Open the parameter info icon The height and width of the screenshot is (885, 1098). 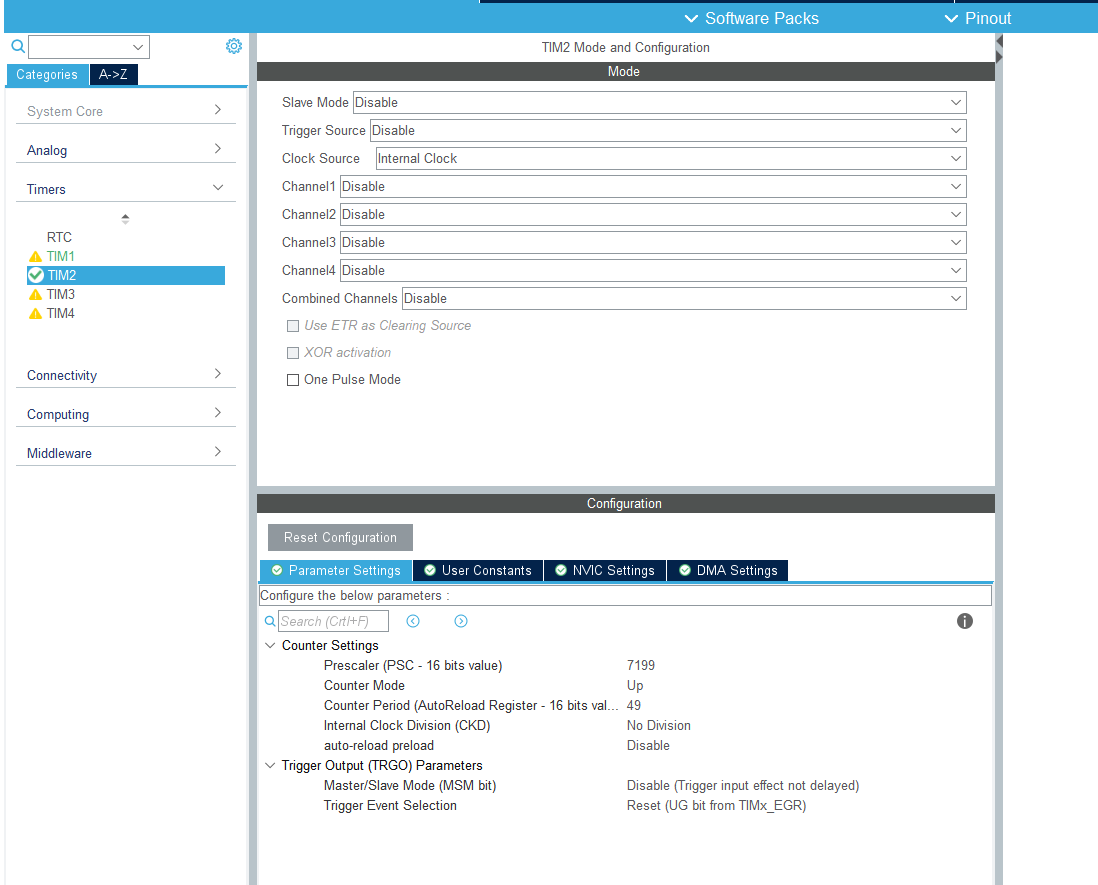(965, 621)
